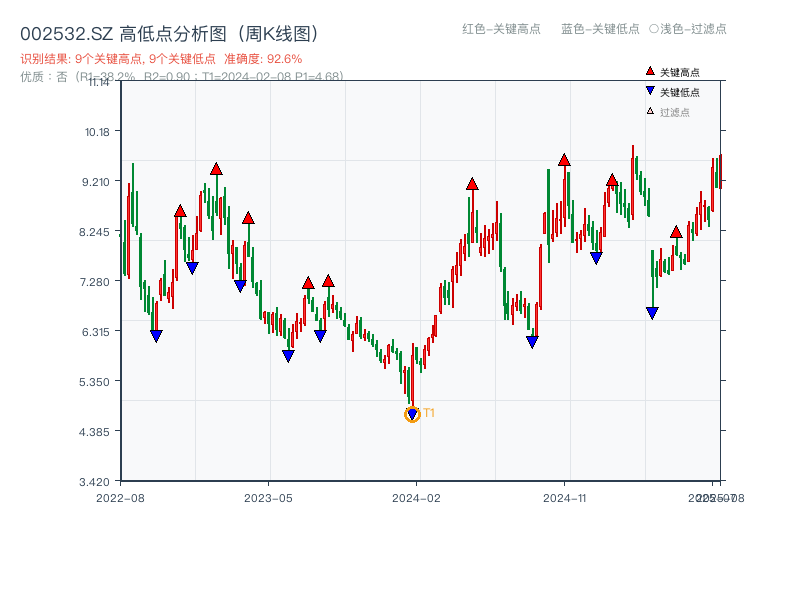Toggle the 关键低点 legend label
Image resolution: width=800 pixels, height=600 pixels.
(680, 92)
